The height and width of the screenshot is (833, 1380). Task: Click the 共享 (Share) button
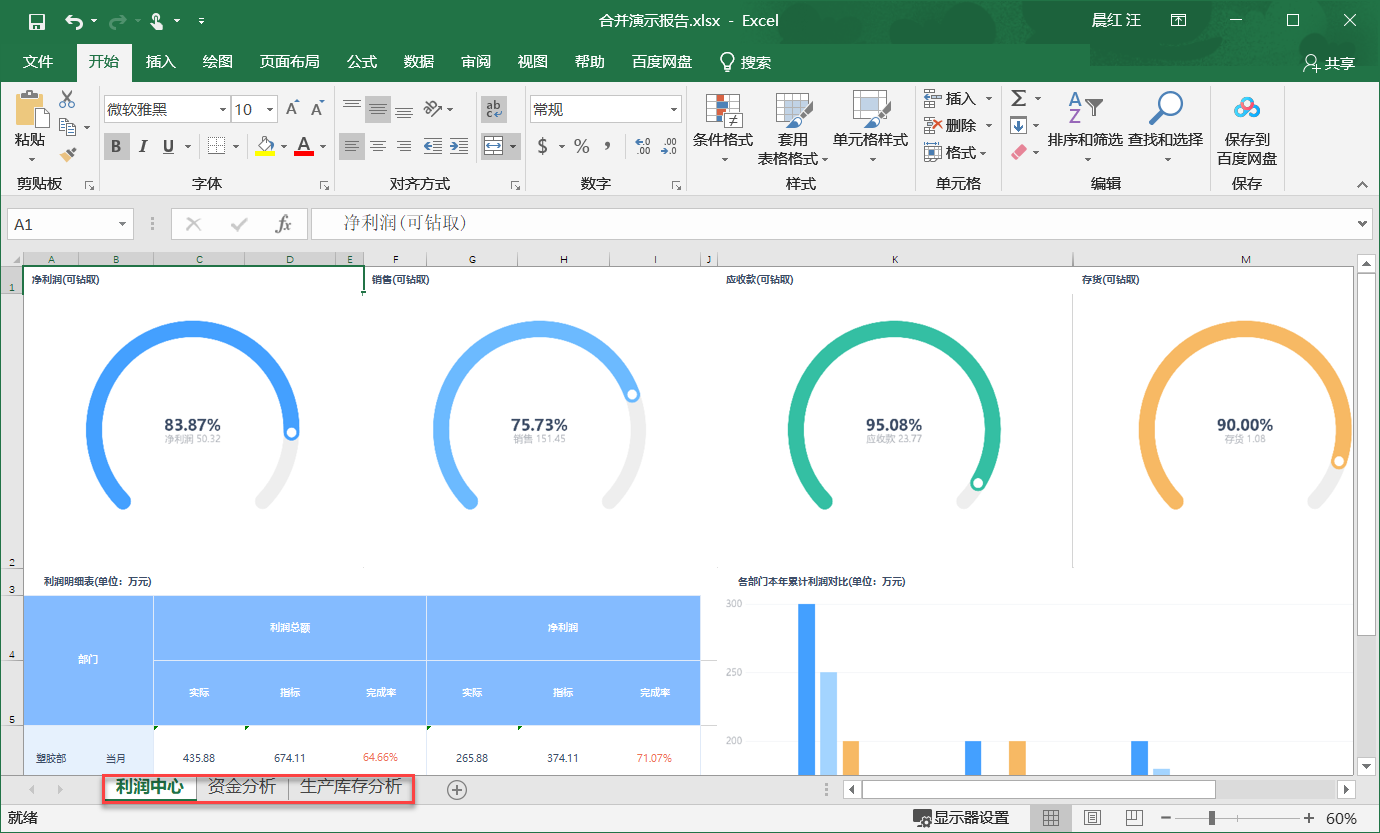pyautogui.click(x=1329, y=63)
